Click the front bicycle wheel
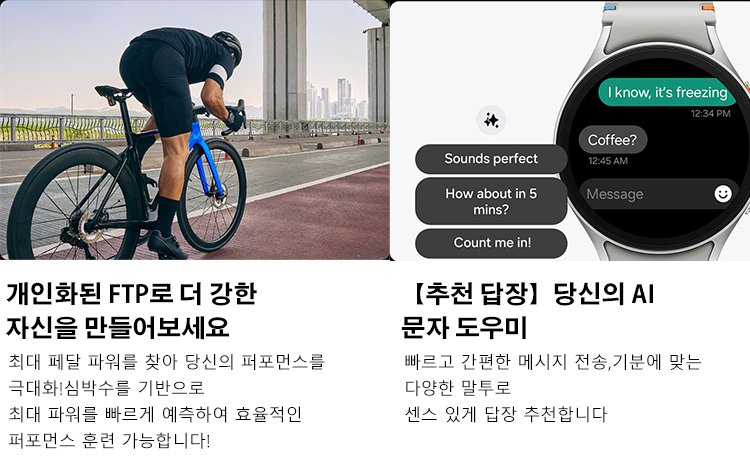 [x=212, y=195]
